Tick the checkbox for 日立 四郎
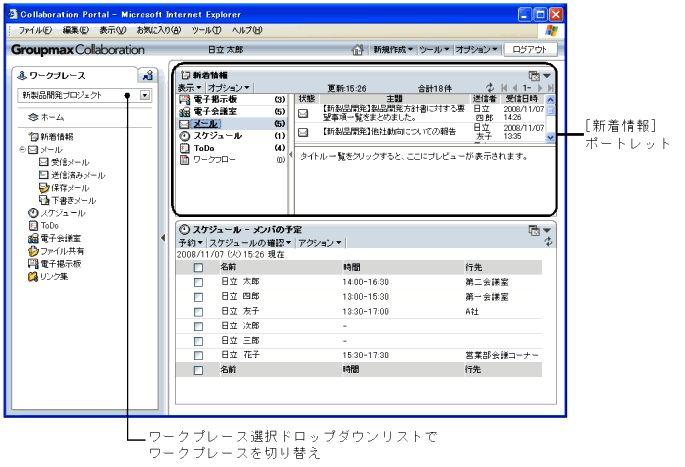The height and width of the screenshot is (467, 685). [x=198, y=297]
